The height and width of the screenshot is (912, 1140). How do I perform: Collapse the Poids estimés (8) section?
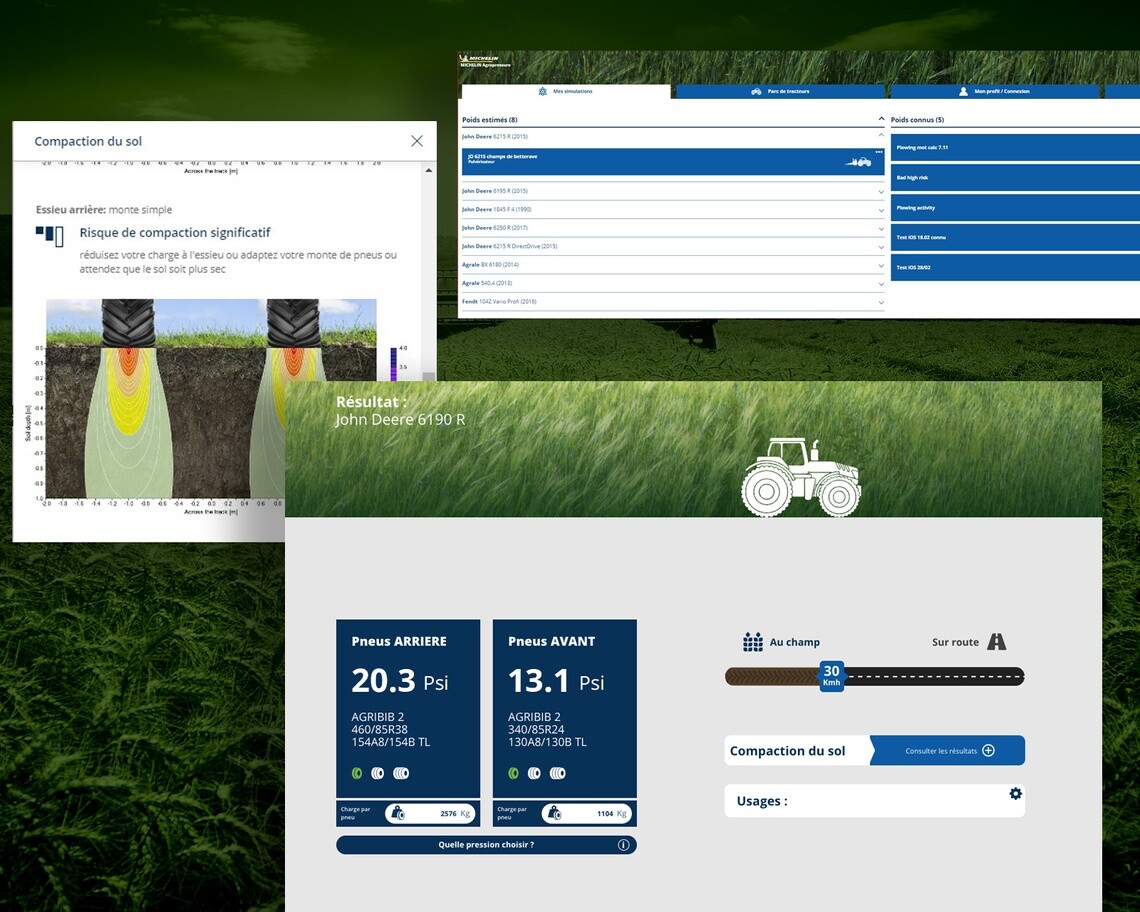pyautogui.click(x=881, y=119)
